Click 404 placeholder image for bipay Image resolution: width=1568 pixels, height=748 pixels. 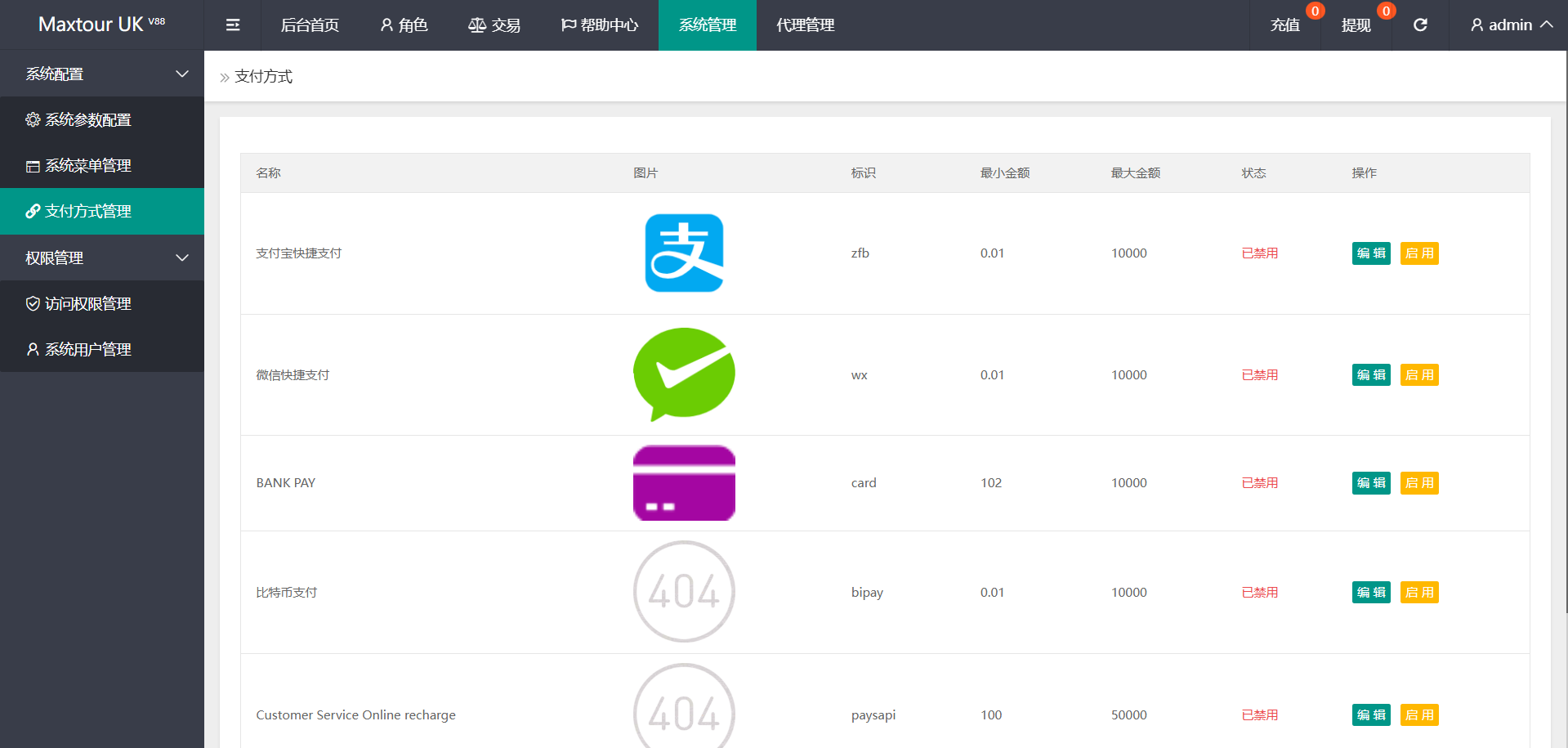click(684, 592)
